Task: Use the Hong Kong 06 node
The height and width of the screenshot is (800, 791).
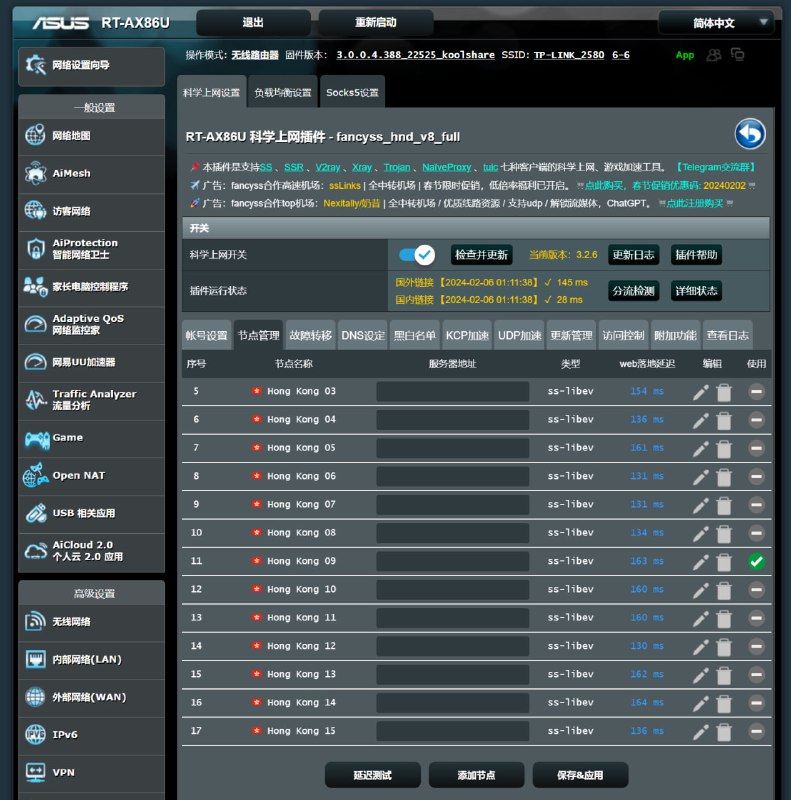Action: (x=756, y=477)
